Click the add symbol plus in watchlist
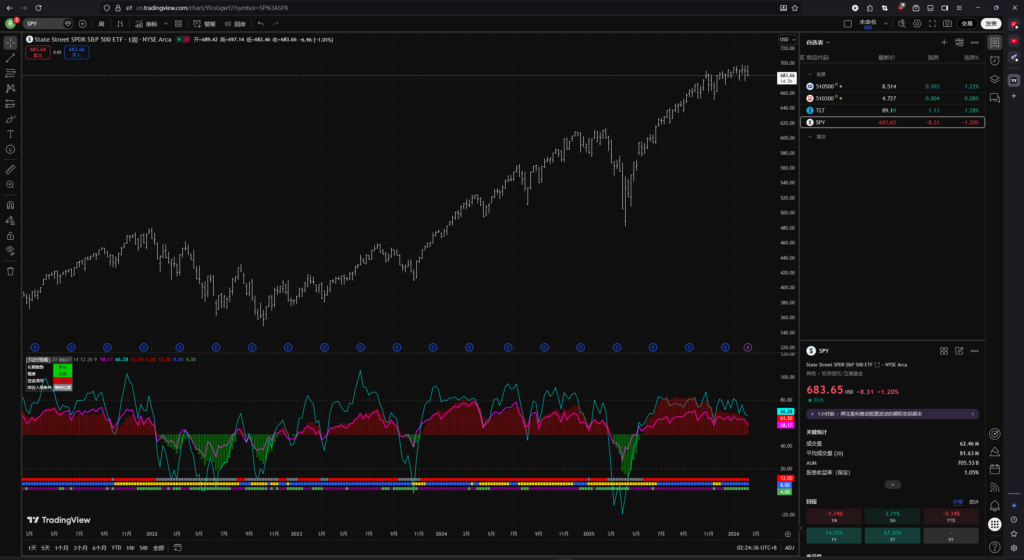The width and height of the screenshot is (1024, 560). point(944,43)
